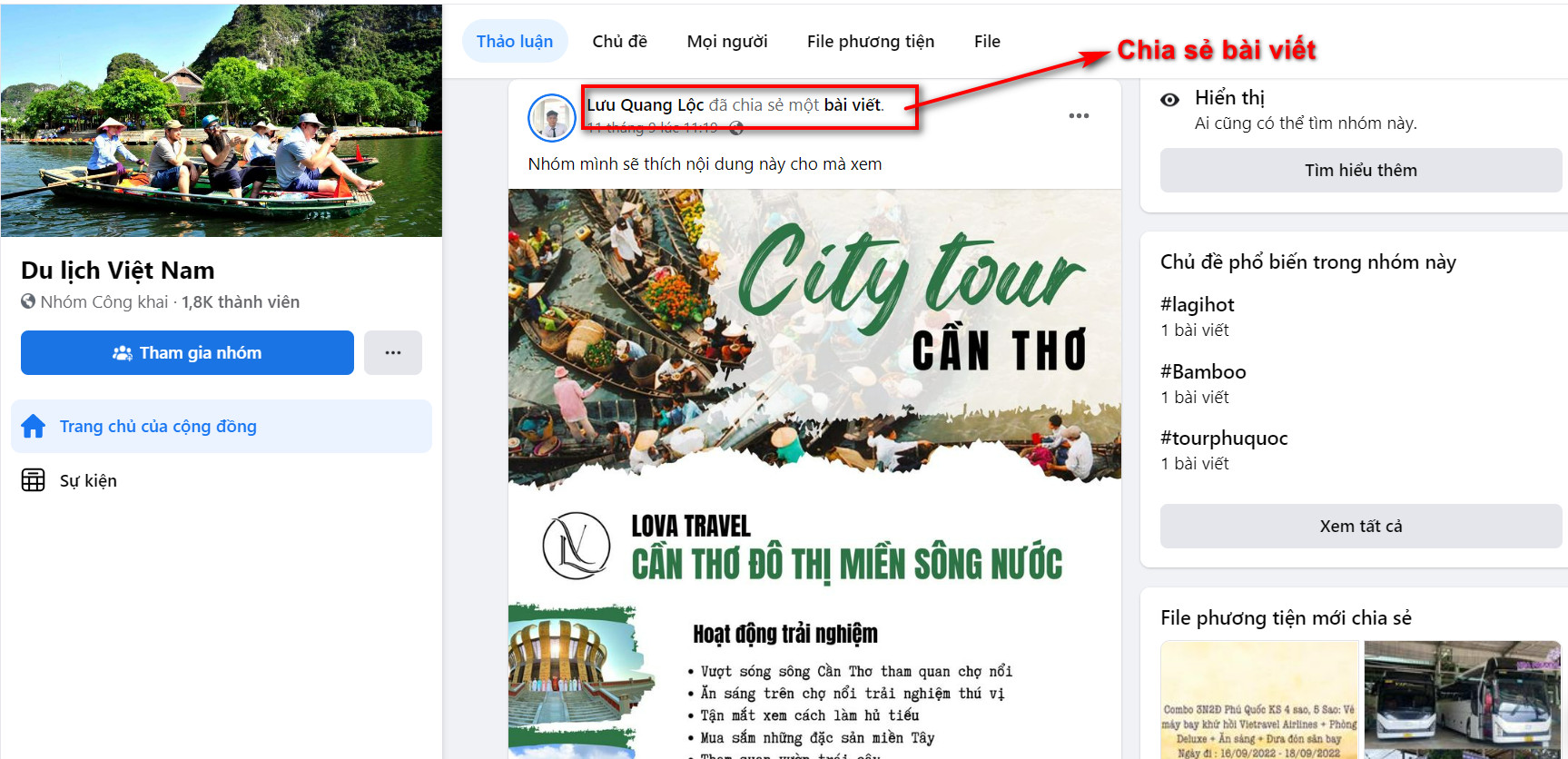The image size is (1568, 759).
Task: Select Trang chủ của cộng đồng
Action: pyautogui.click(x=222, y=427)
